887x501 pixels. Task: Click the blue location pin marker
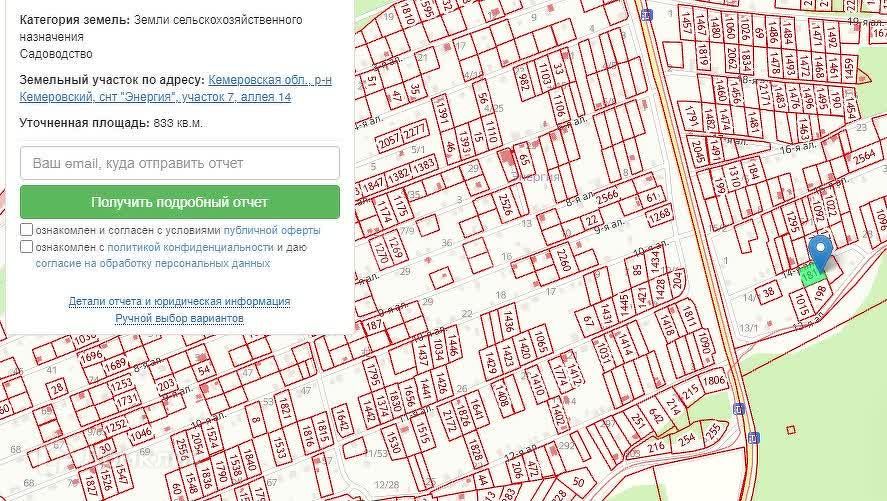[820, 252]
